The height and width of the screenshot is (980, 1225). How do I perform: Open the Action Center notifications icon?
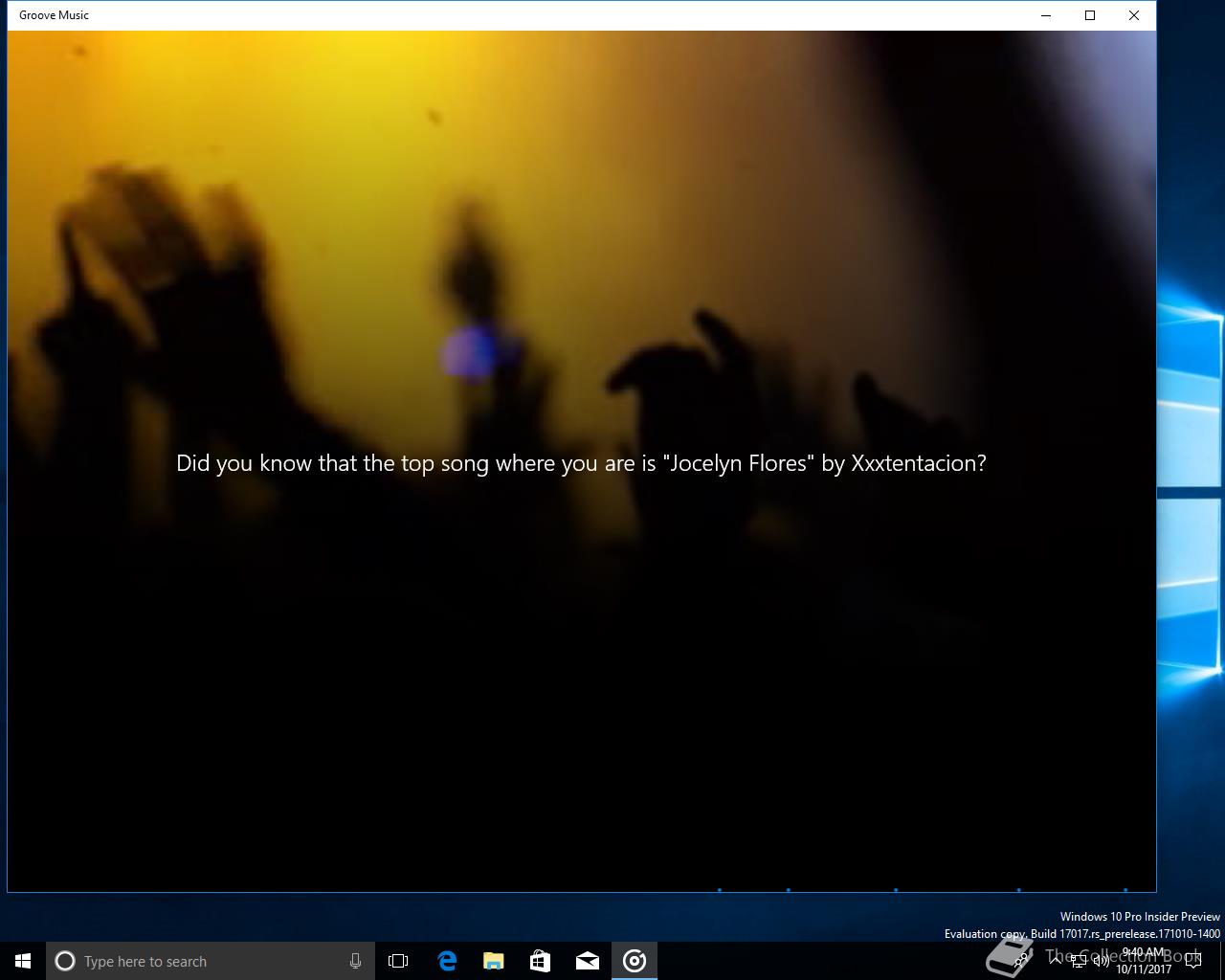coord(1193,961)
